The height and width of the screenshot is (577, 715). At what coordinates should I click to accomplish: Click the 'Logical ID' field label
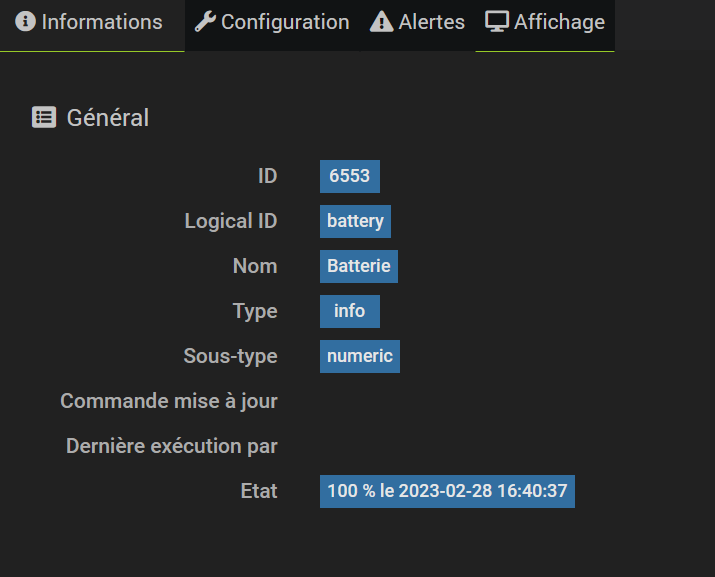click(231, 221)
